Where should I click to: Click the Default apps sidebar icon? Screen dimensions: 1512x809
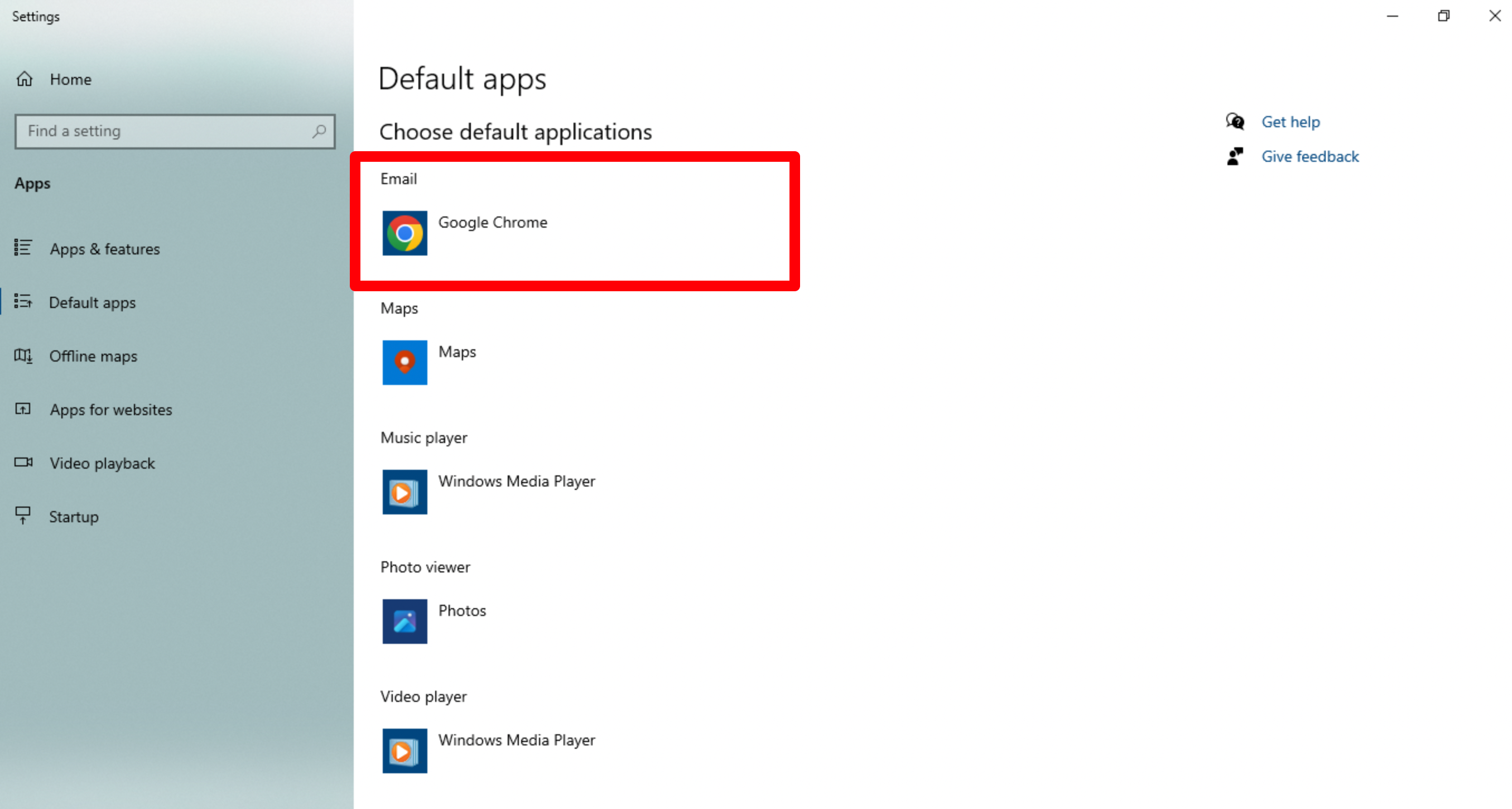tap(23, 302)
